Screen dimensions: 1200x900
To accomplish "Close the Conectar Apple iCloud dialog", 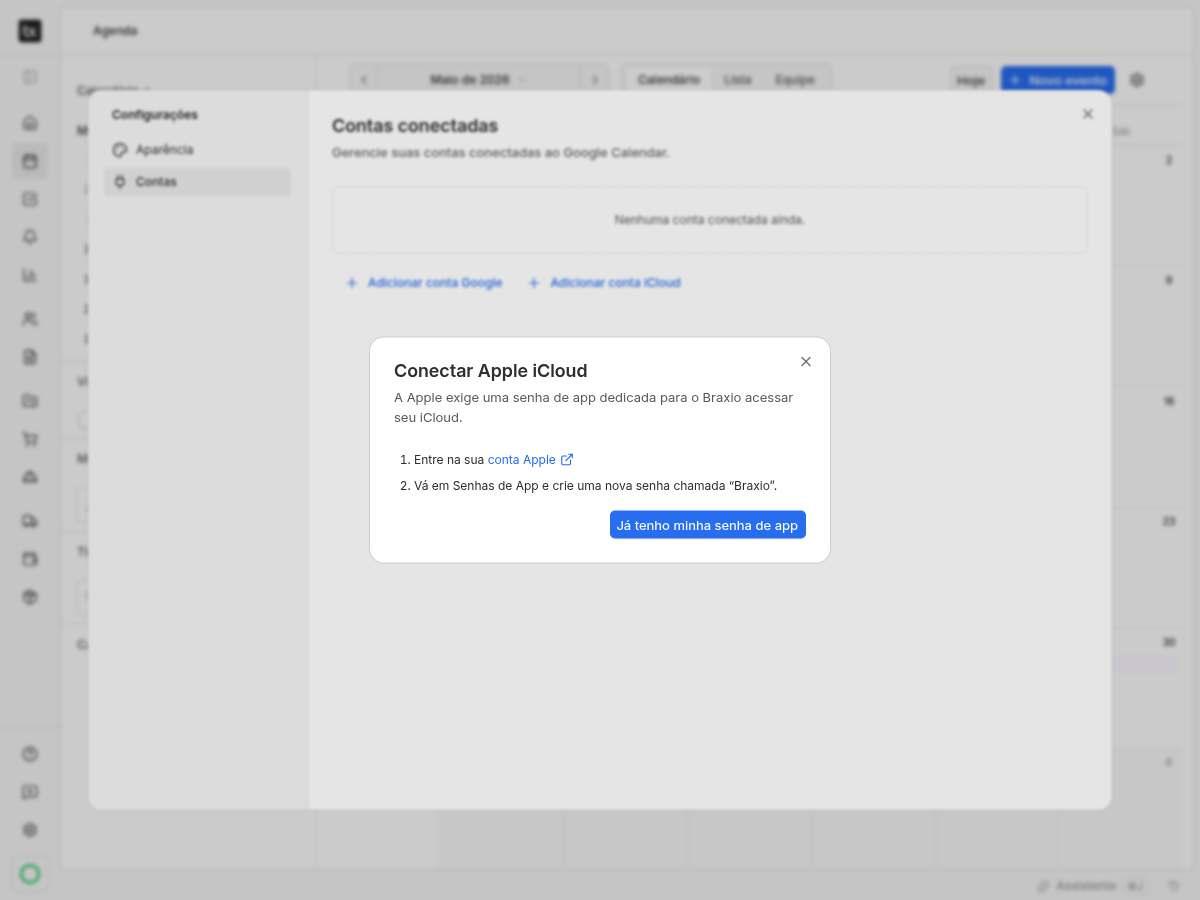I will point(806,362).
